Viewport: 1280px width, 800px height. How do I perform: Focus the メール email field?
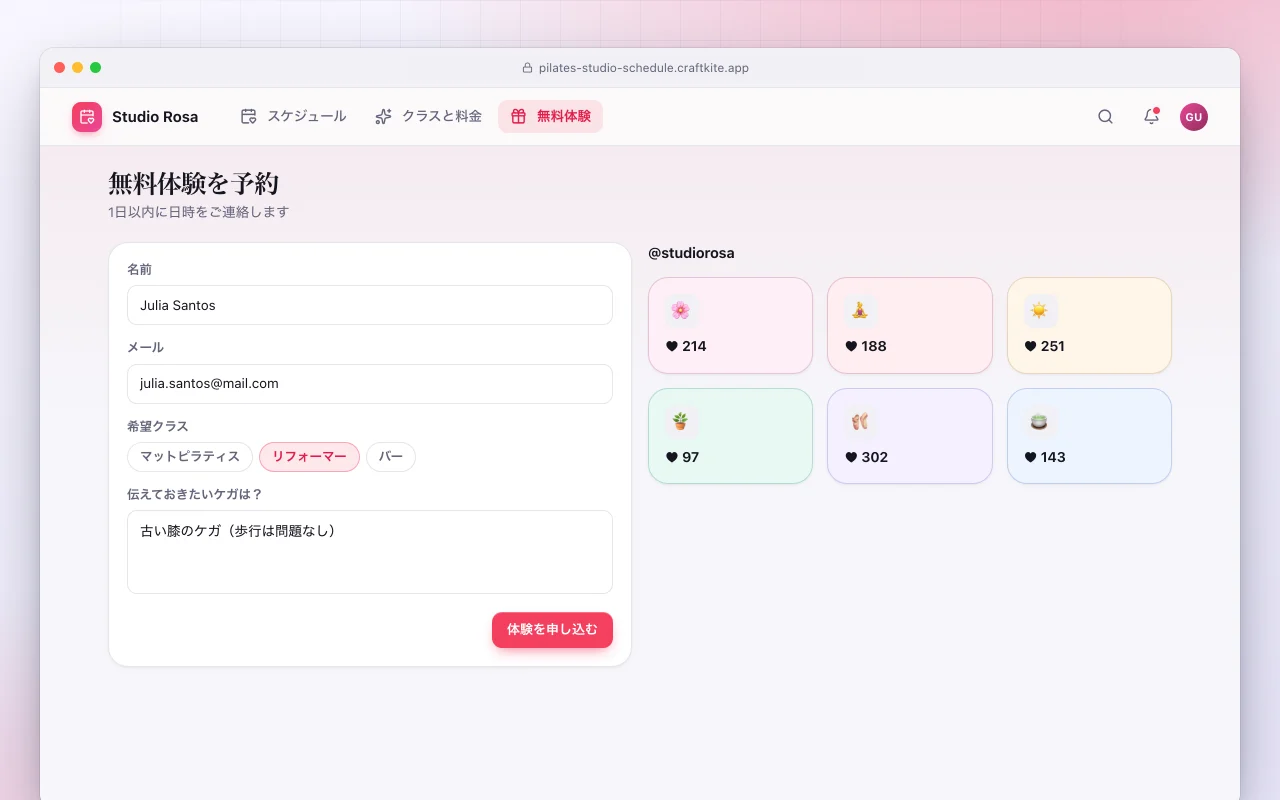(x=370, y=384)
